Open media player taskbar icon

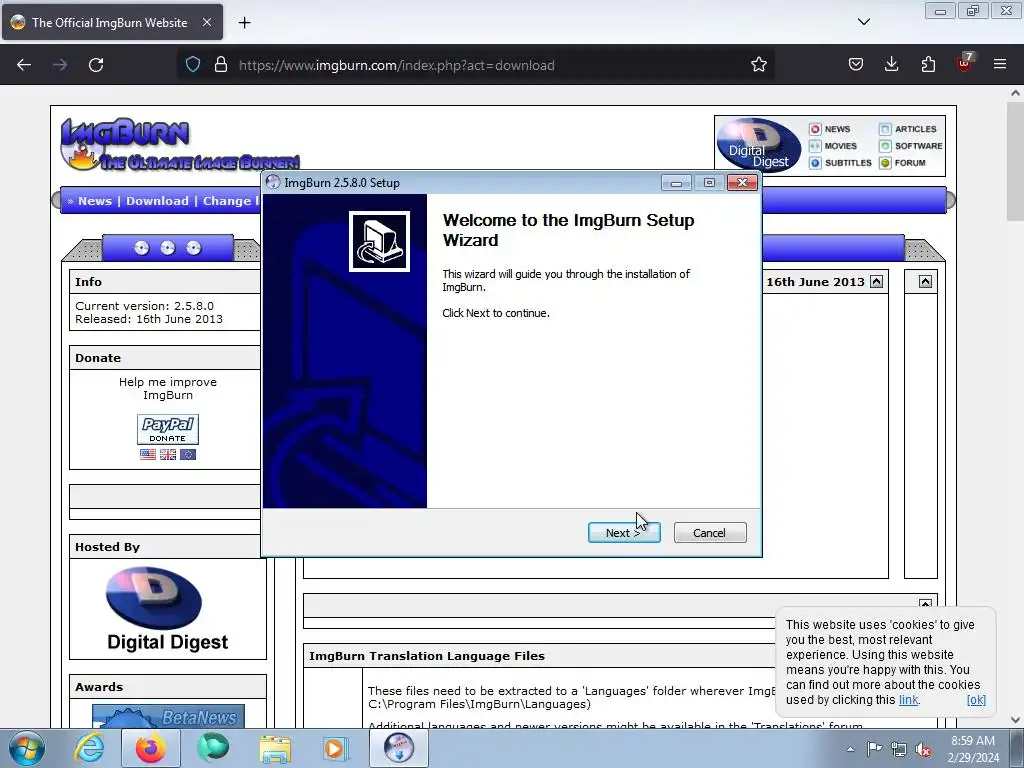[337, 748]
